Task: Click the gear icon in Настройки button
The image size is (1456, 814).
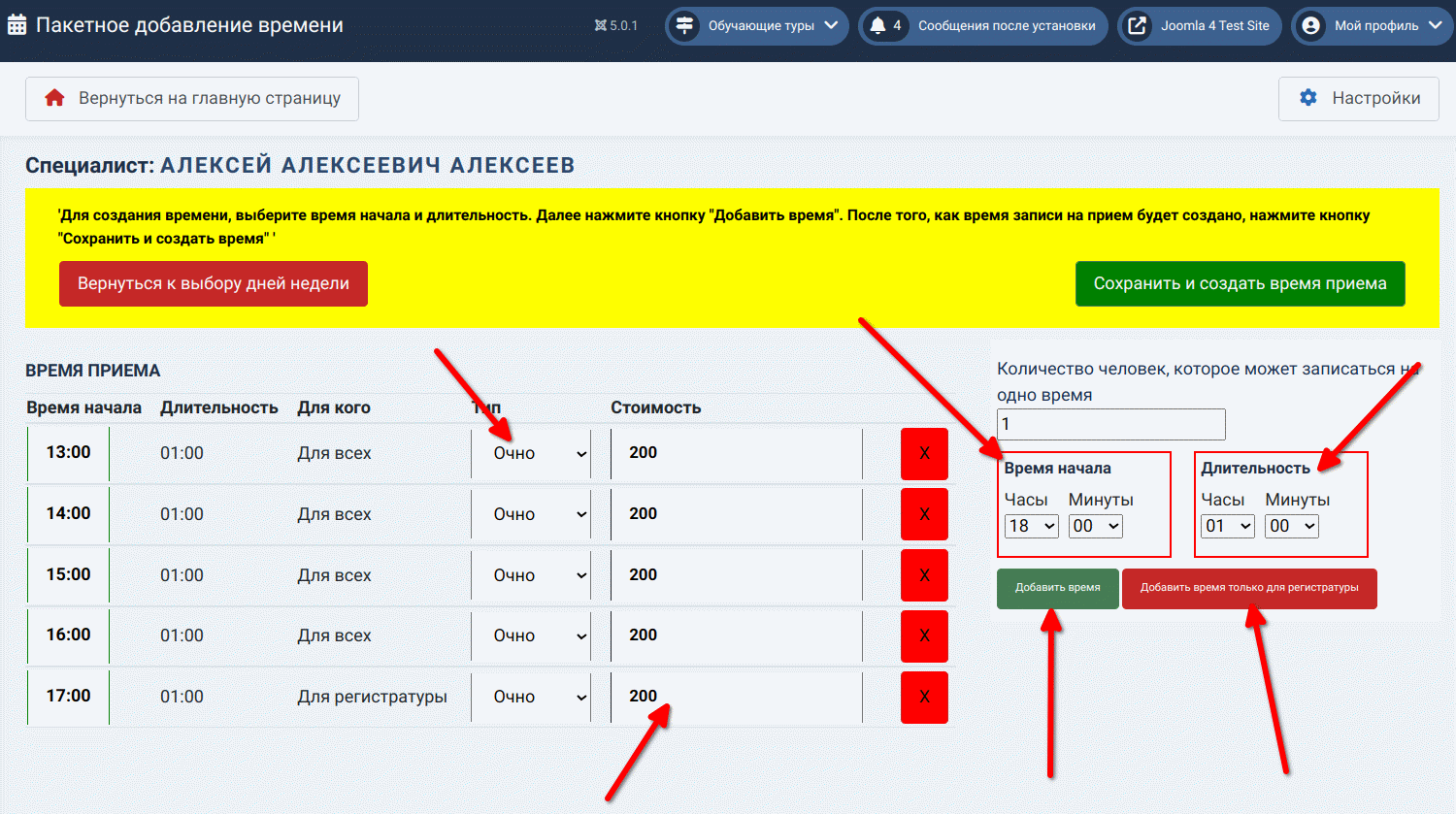Action: pyautogui.click(x=1308, y=98)
